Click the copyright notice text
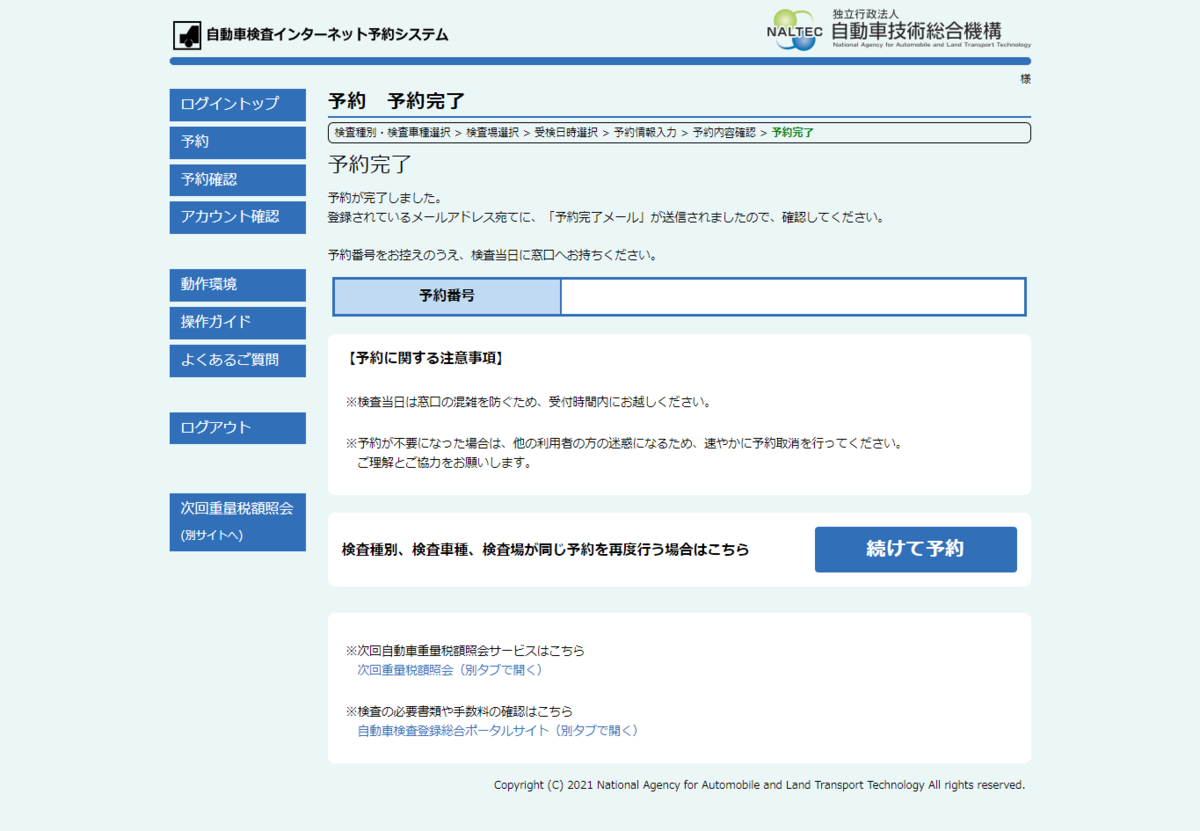This screenshot has width=1200, height=831. [759, 785]
